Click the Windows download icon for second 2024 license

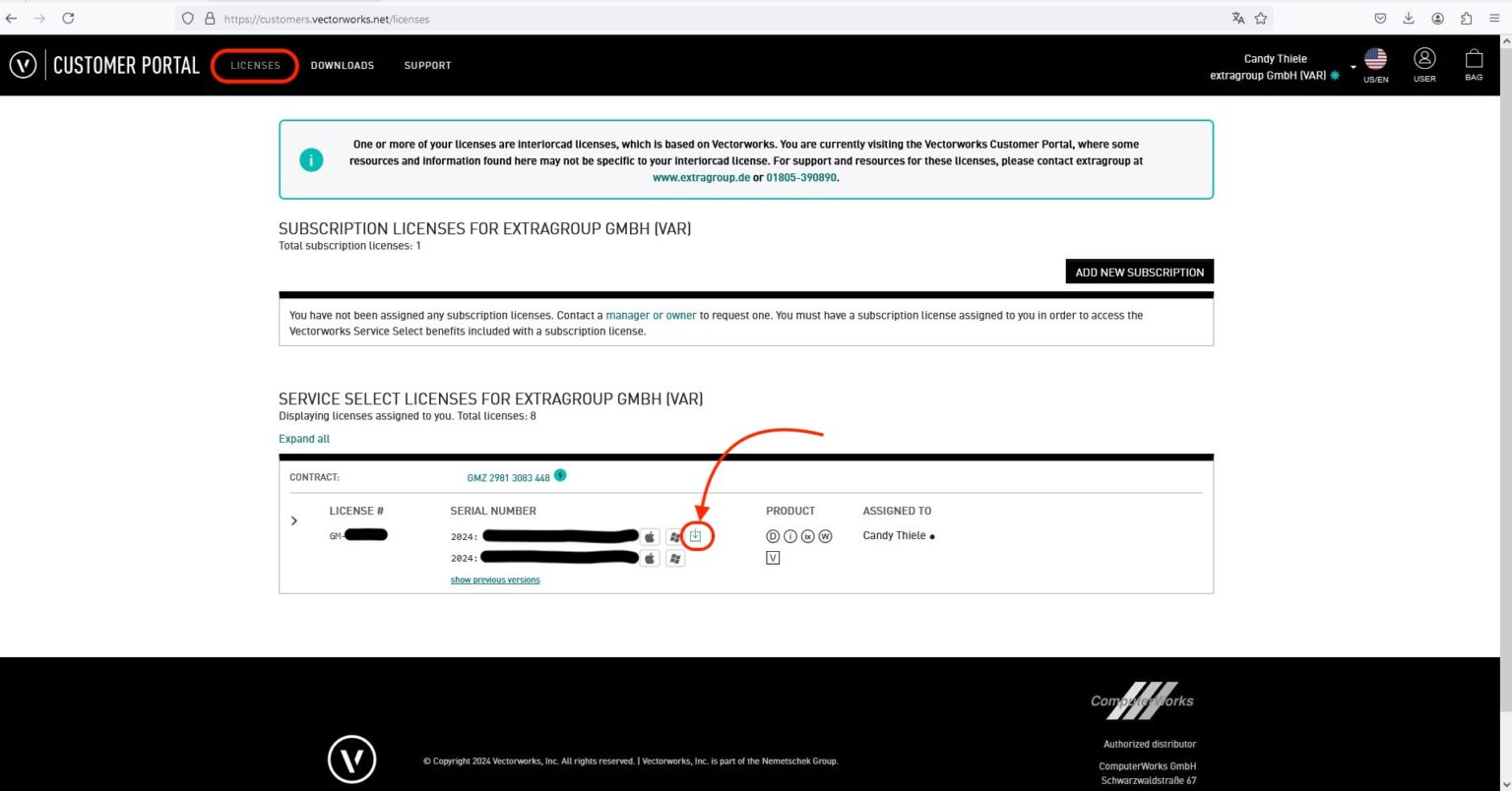pyautogui.click(x=675, y=558)
